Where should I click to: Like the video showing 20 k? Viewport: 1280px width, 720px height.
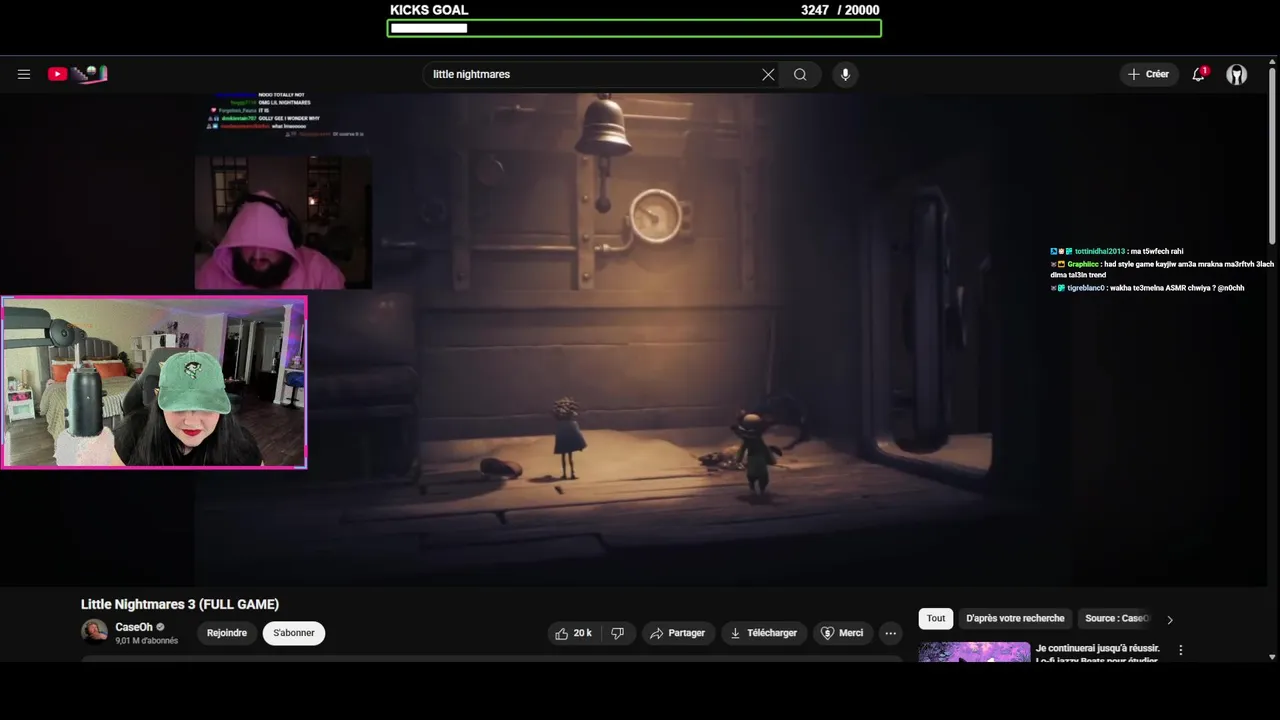tap(574, 633)
